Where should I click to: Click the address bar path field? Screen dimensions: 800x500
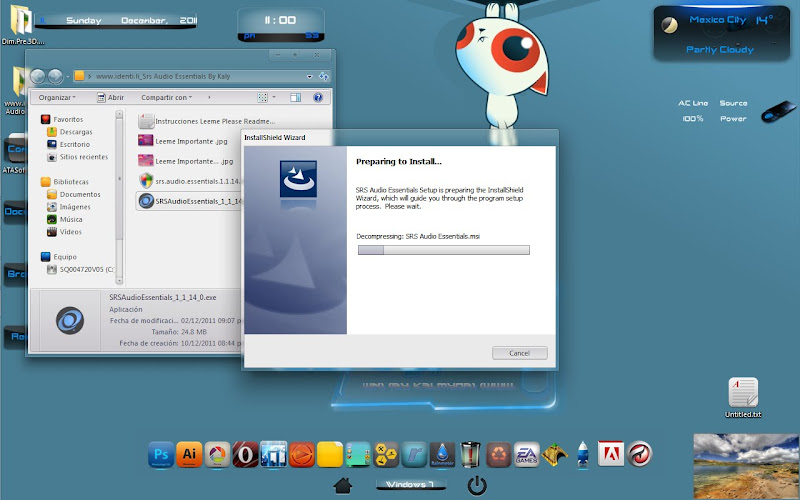pos(194,77)
